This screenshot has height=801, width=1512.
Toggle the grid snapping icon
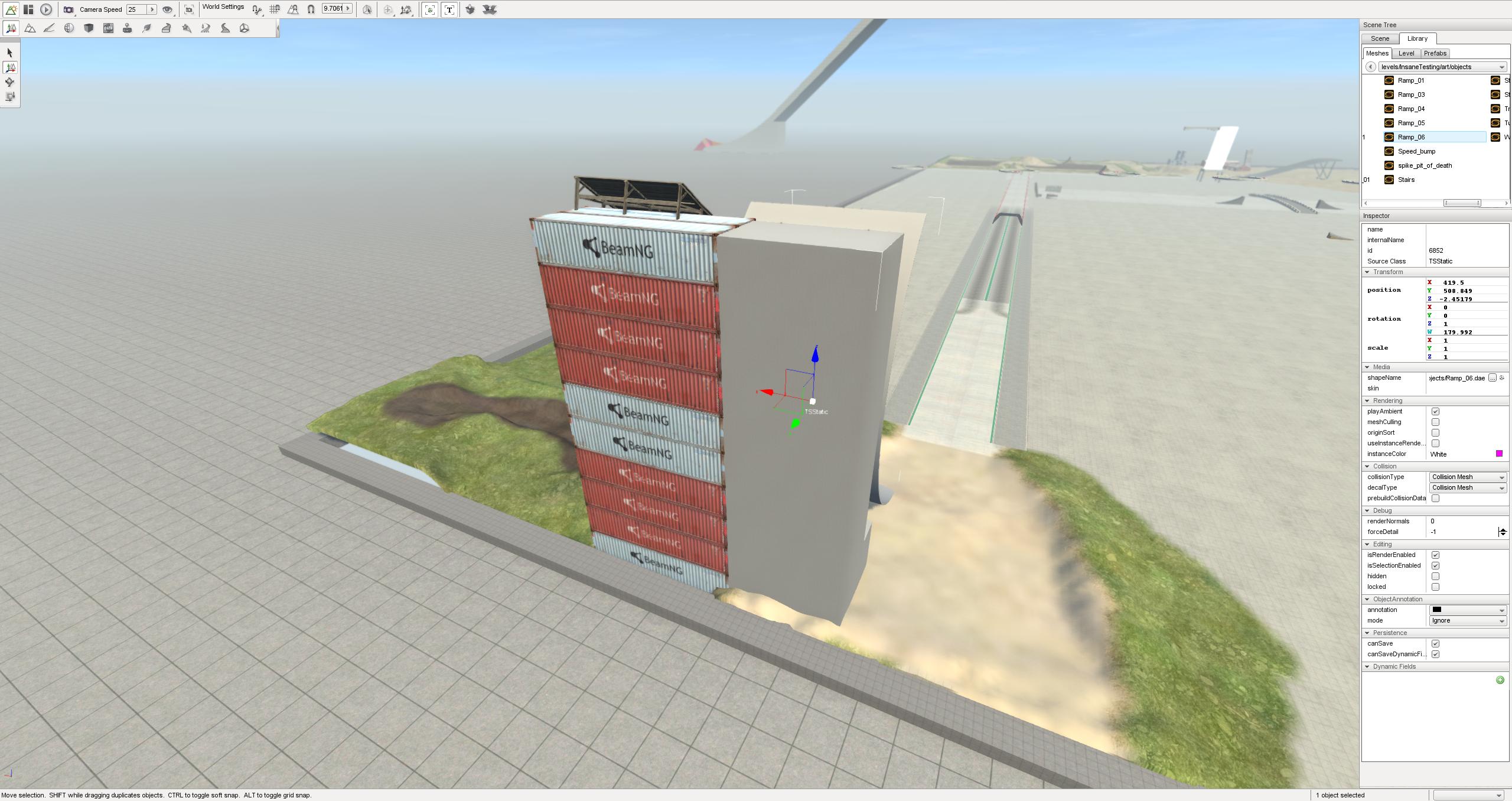tap(275, 9)
